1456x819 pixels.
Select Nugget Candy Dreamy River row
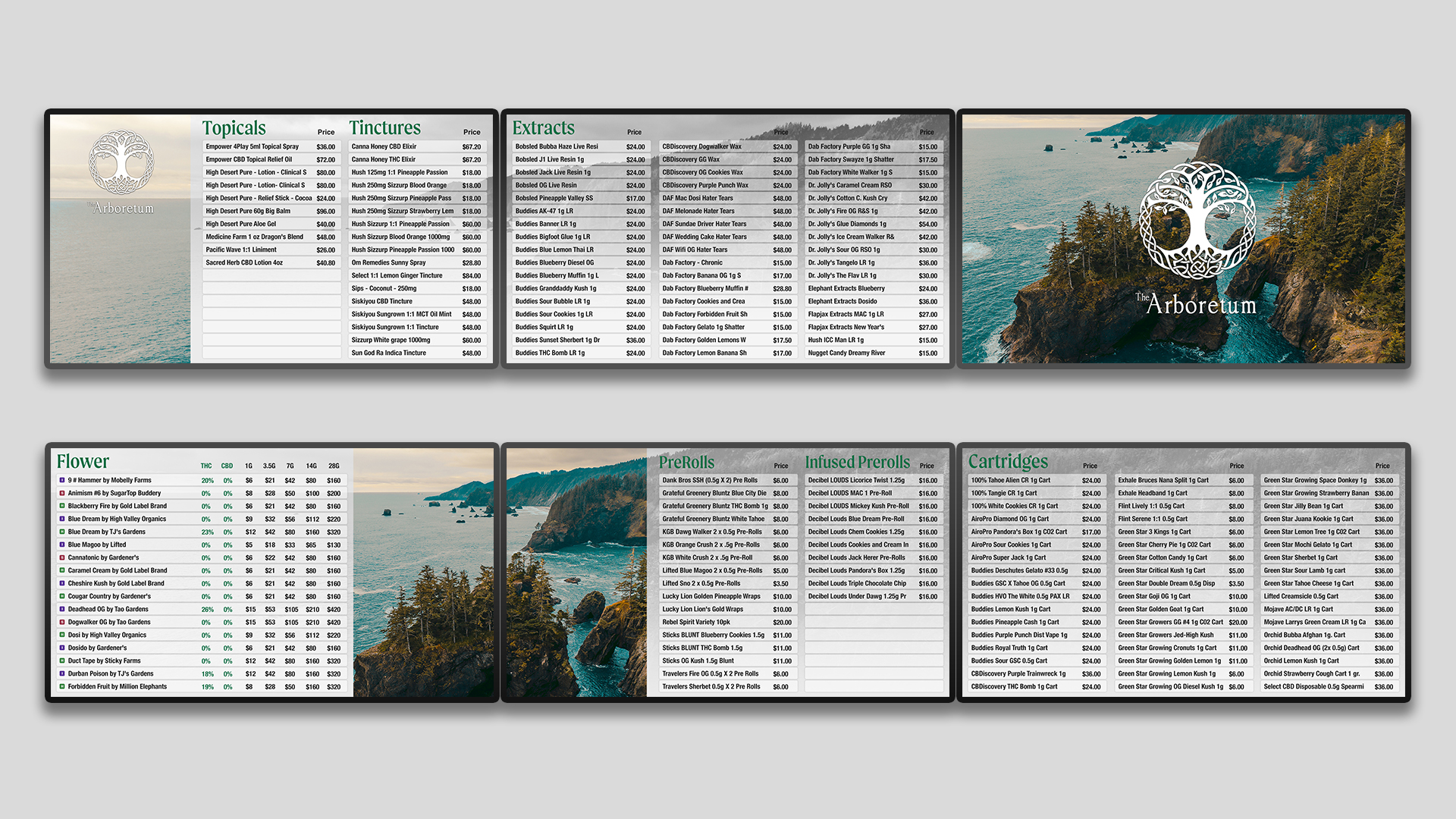[x=874, y=353]
